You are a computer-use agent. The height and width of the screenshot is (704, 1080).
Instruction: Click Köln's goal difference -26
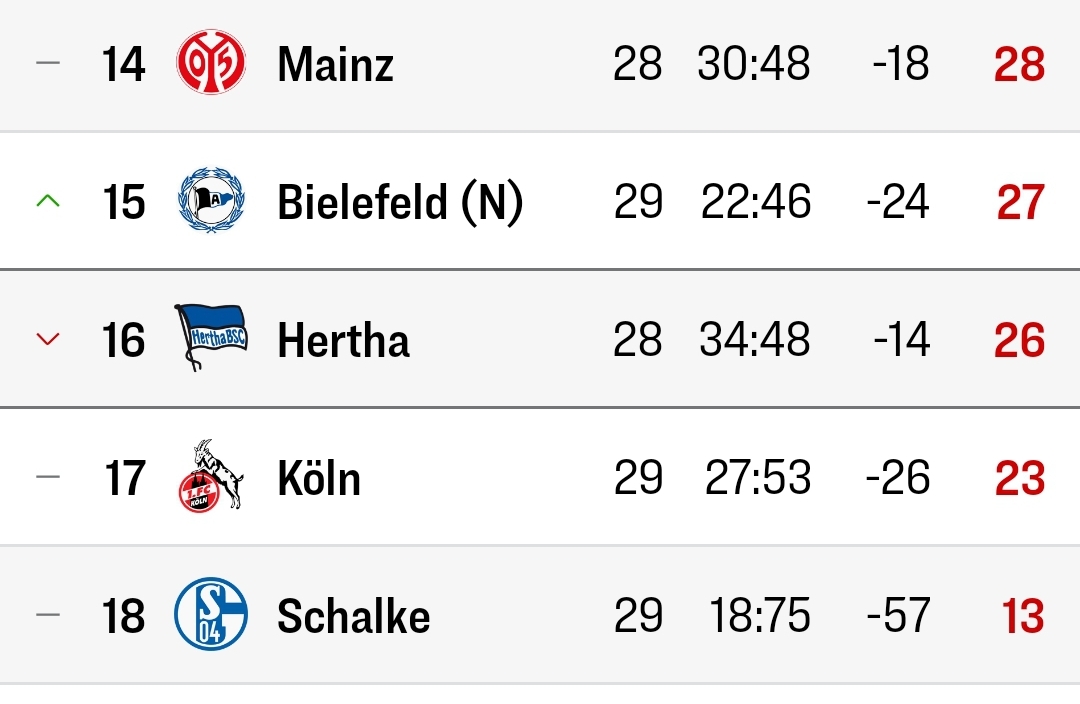[897, 477]
